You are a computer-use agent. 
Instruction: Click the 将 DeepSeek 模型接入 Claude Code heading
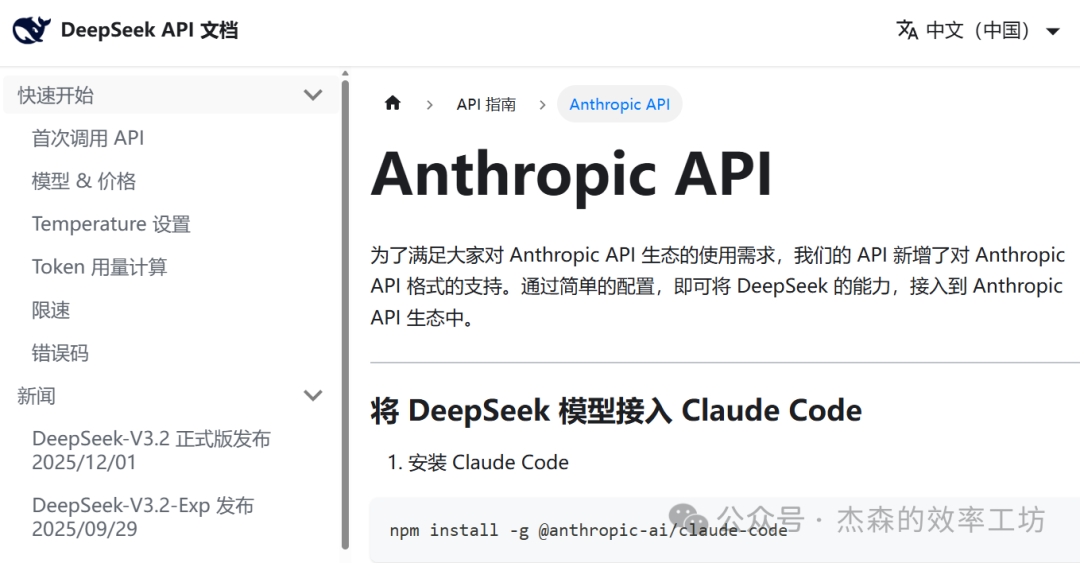pyautogui.click(x=616, y=410)
